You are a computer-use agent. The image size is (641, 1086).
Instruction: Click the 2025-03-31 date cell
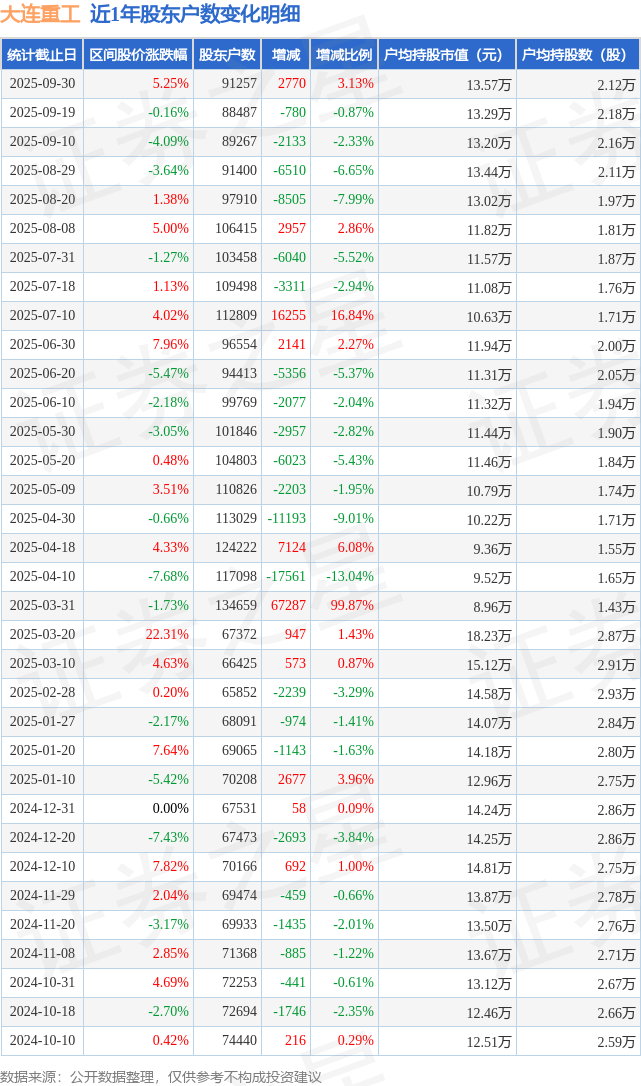click(x=42, y=606)
